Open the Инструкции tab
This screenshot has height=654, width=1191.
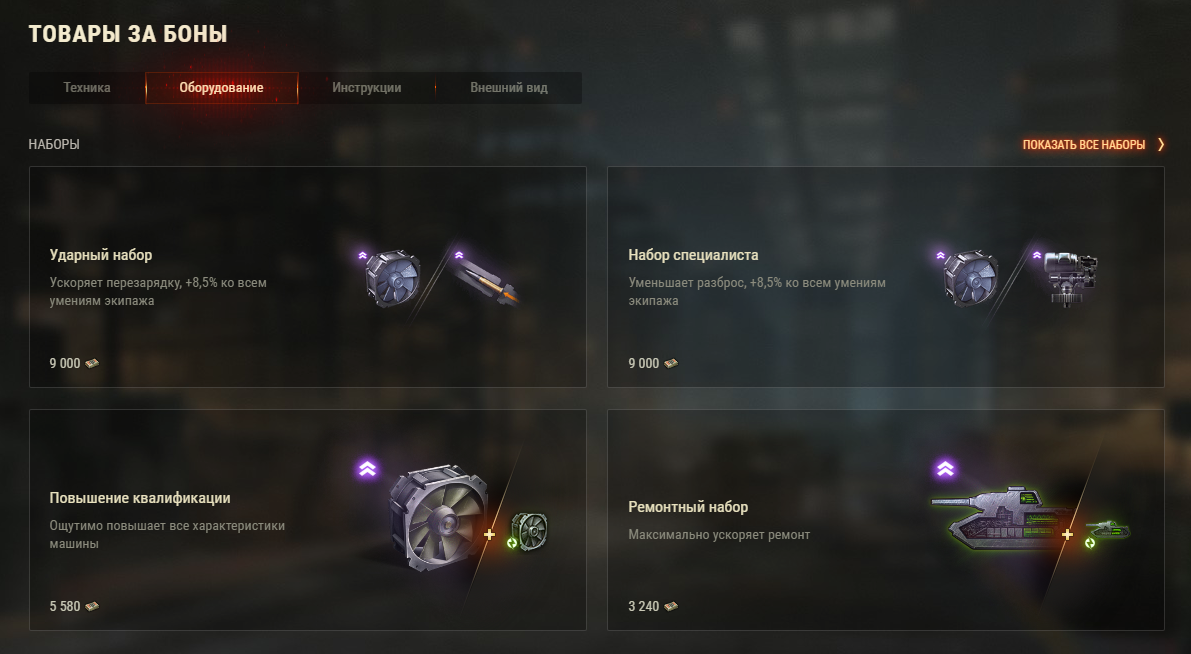tap(367, 87)
